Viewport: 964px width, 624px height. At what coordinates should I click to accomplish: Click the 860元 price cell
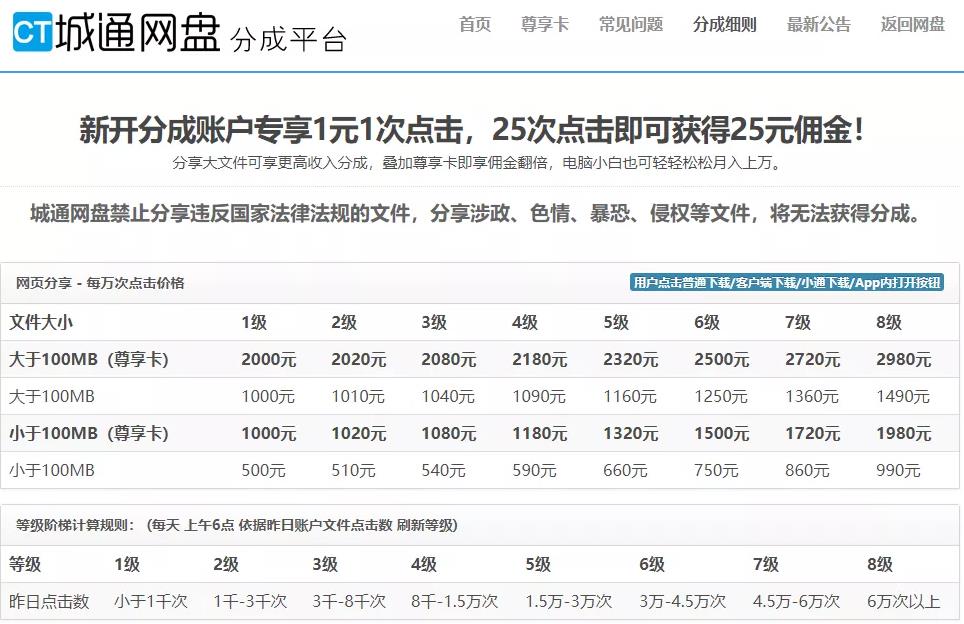pos(807,470)
